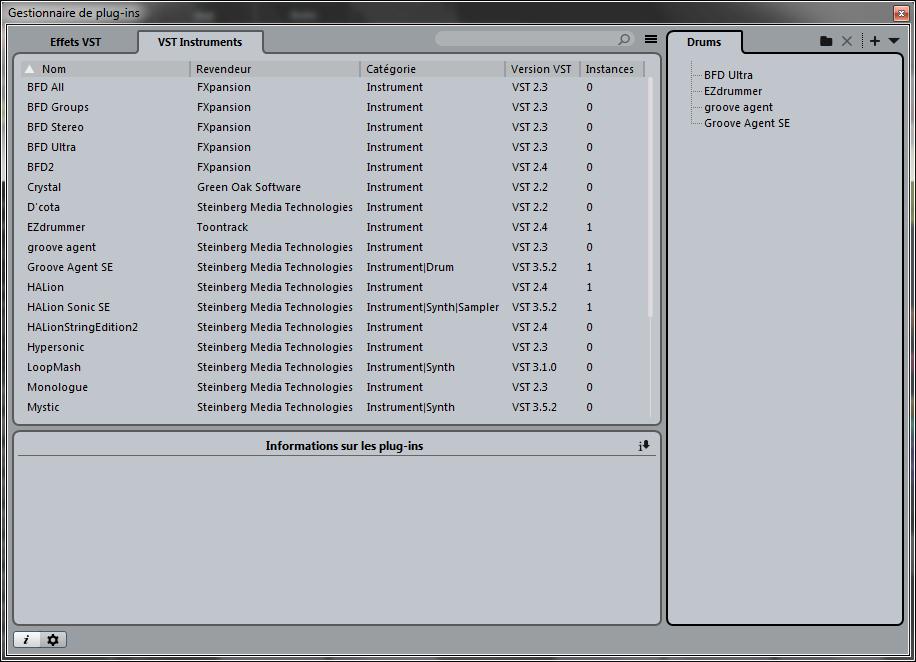Select the HALion Sonic SE row
Image resolution: width=916 pixels, height=662 pixels.
[x=334, y=307]
